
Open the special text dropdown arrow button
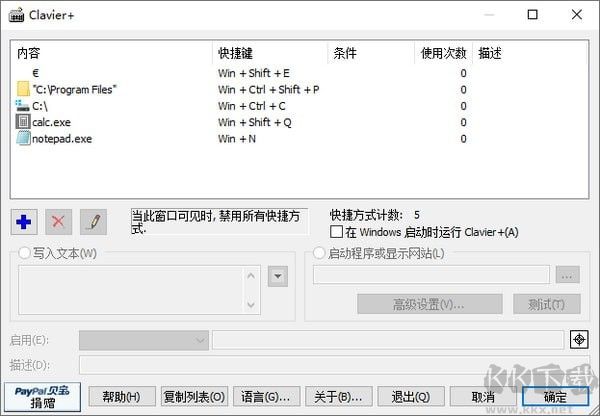coord(278,276)
